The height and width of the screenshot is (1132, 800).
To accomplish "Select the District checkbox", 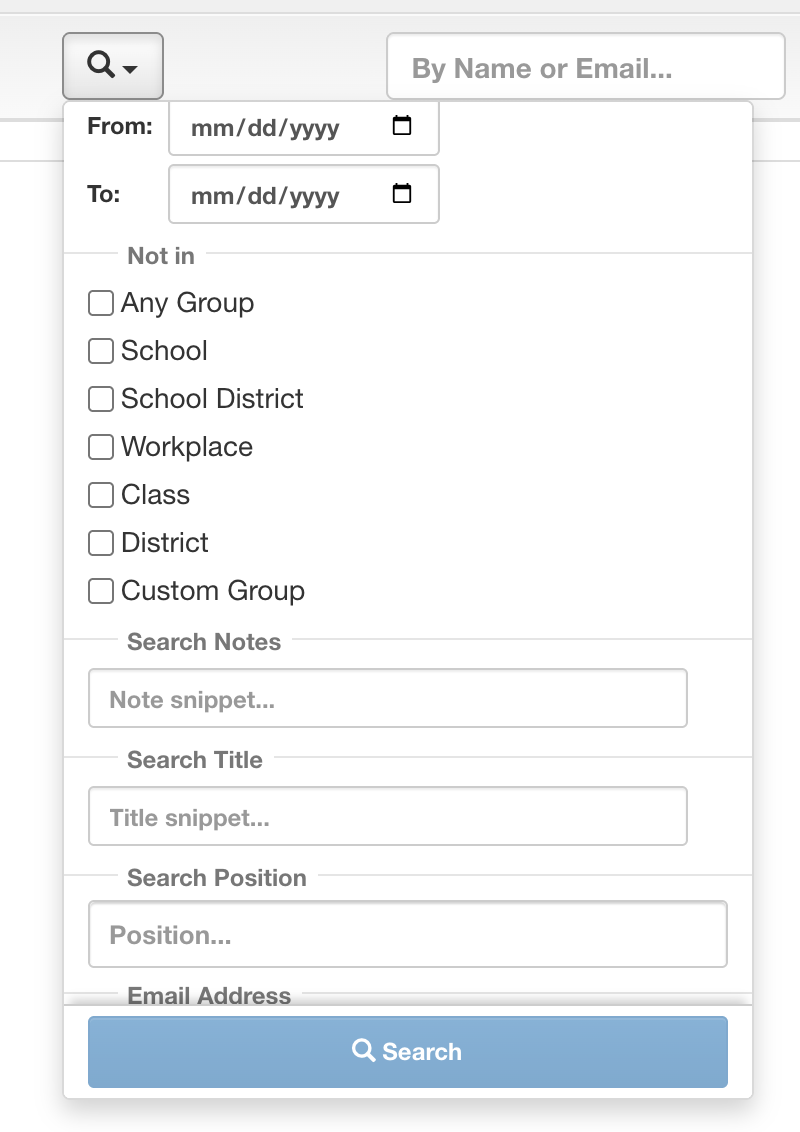I will (101, 543).
